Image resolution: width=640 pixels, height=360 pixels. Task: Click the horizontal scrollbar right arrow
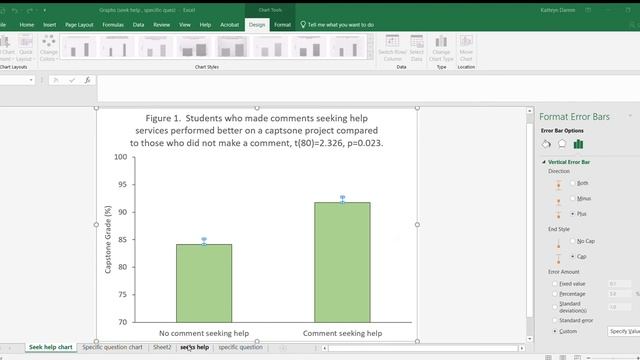pyautogui.click(x=522, y=348)
